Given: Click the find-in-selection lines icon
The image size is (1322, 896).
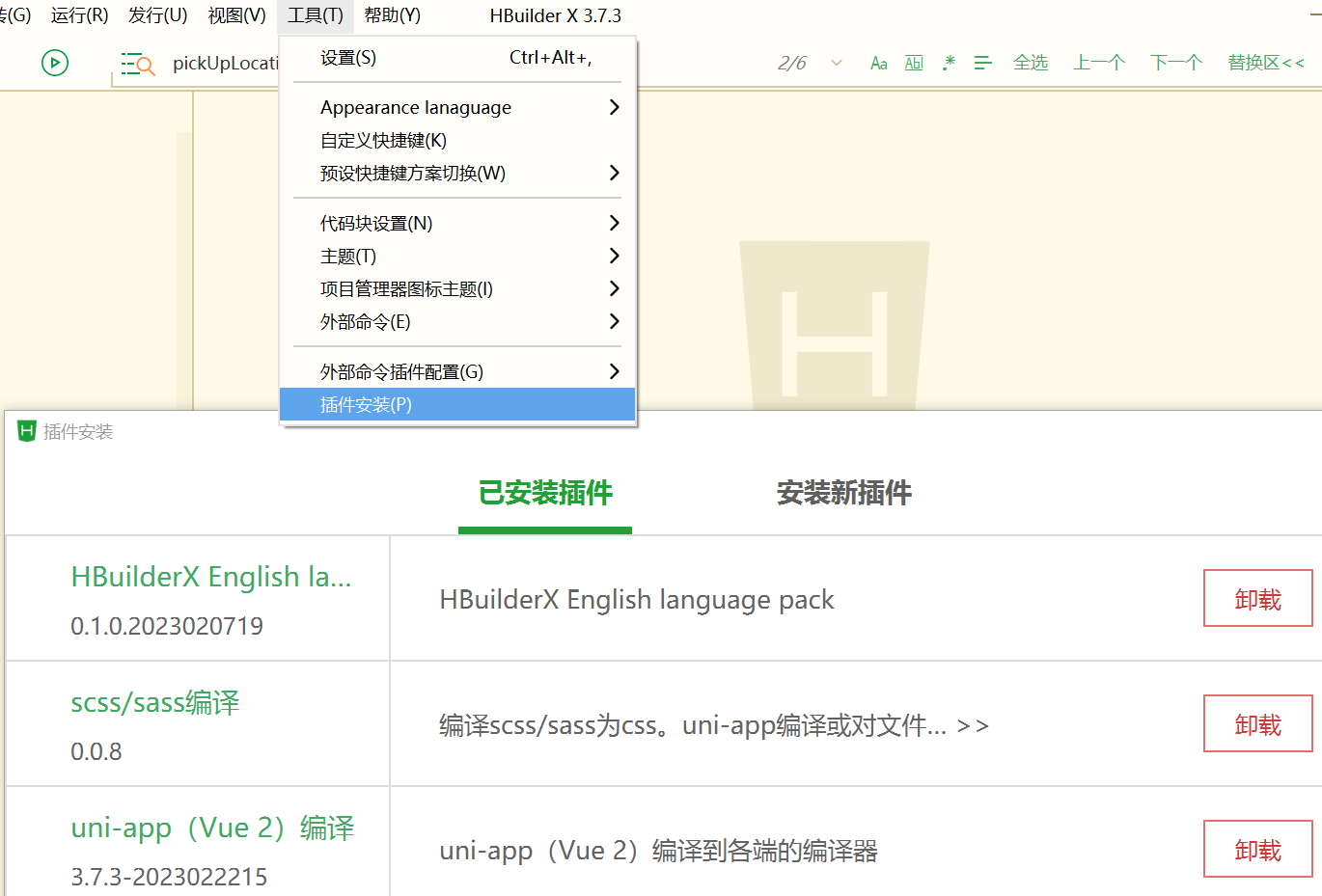Looking at the screenshot, I should pos(982,64).
